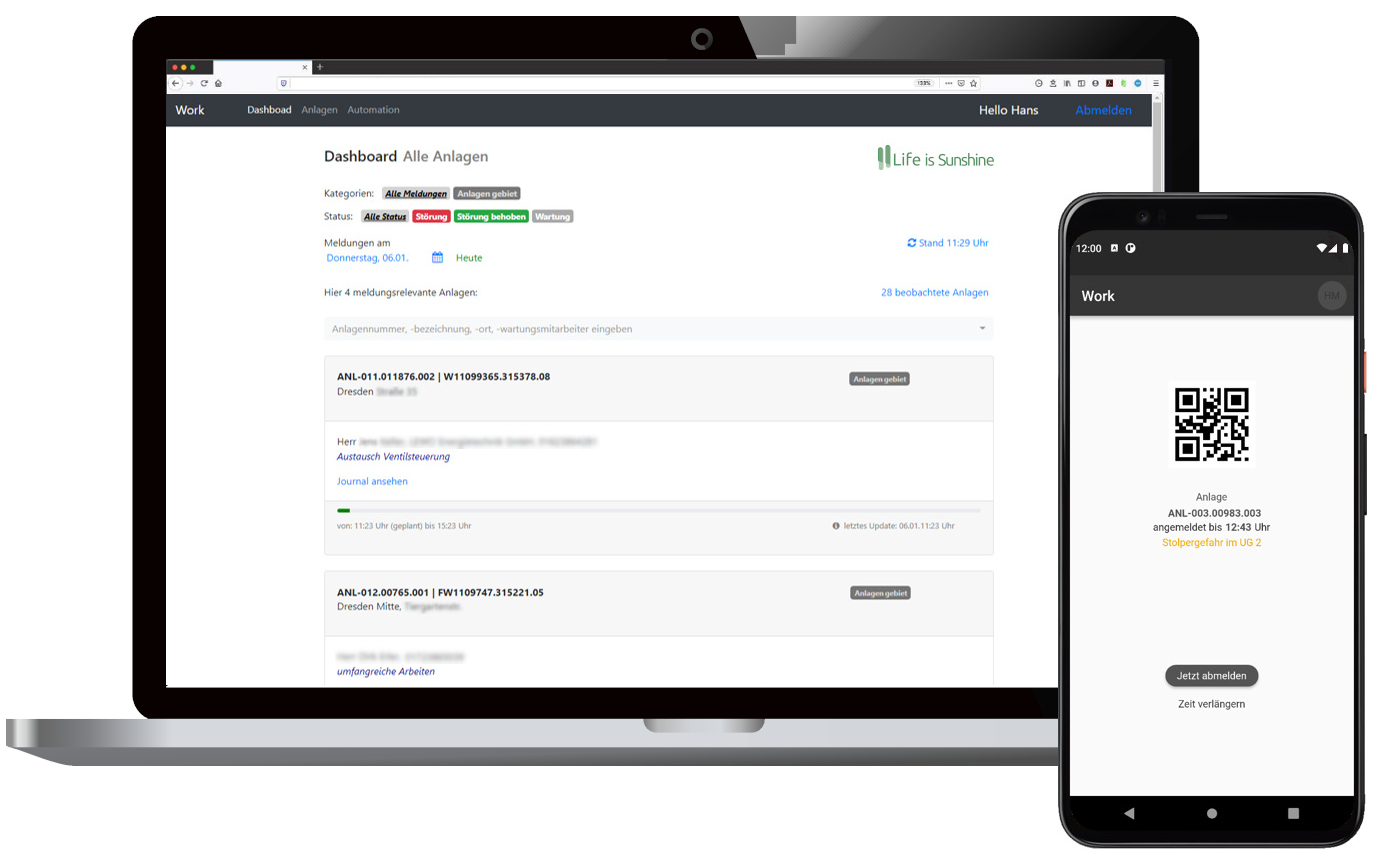Image resolution: width=1384 pixels, height=866 pixels.
Task: Click the calendar icon next to the date
Action: point(437,258)
